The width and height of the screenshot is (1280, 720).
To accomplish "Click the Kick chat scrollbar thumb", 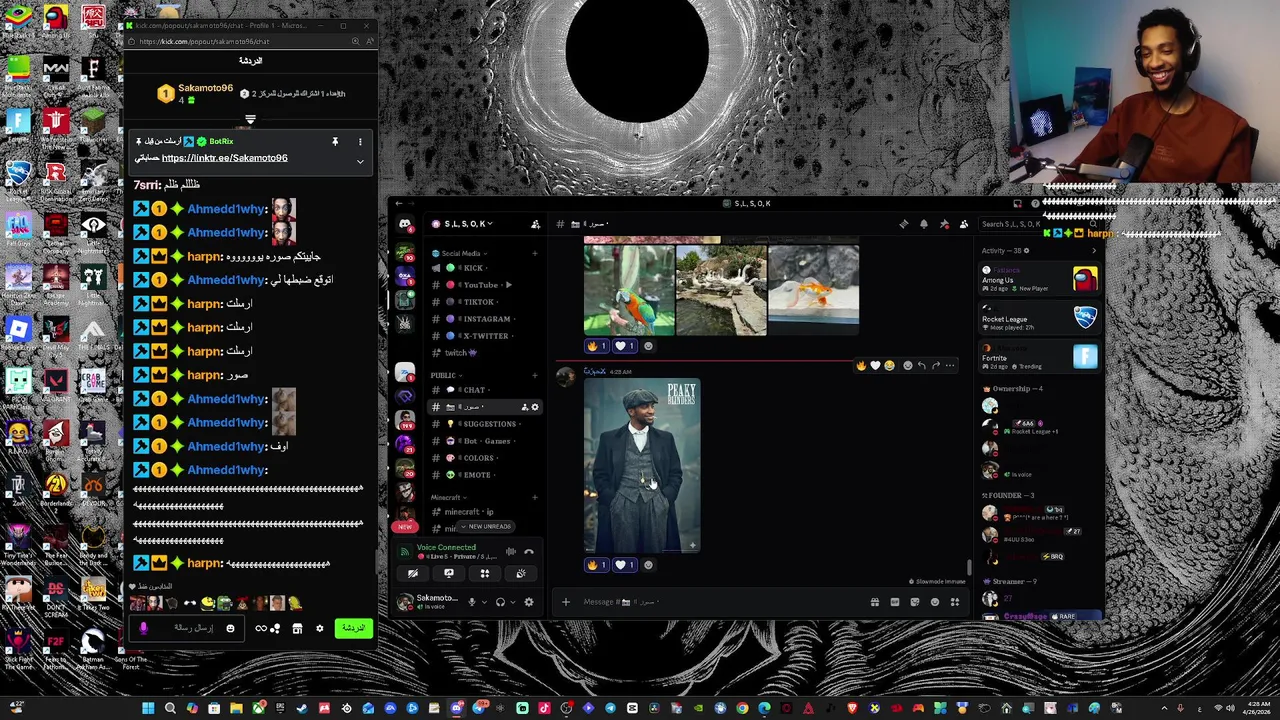I will click(x=376, y=562).
